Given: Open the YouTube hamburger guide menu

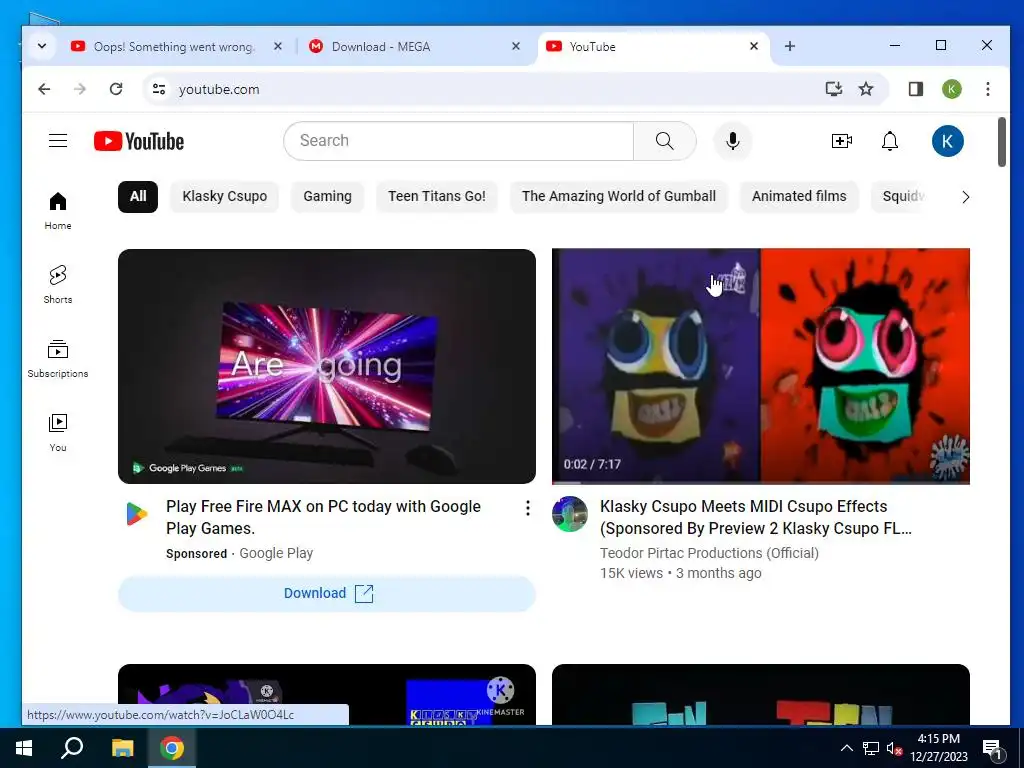Looking at the screenshot, I should [58, 141].
